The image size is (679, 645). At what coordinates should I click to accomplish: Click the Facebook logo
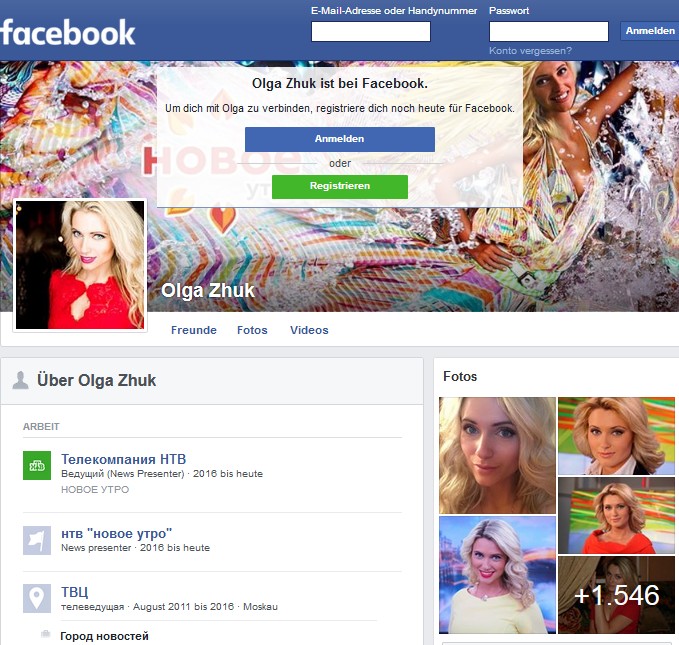[x=68, y=32]
